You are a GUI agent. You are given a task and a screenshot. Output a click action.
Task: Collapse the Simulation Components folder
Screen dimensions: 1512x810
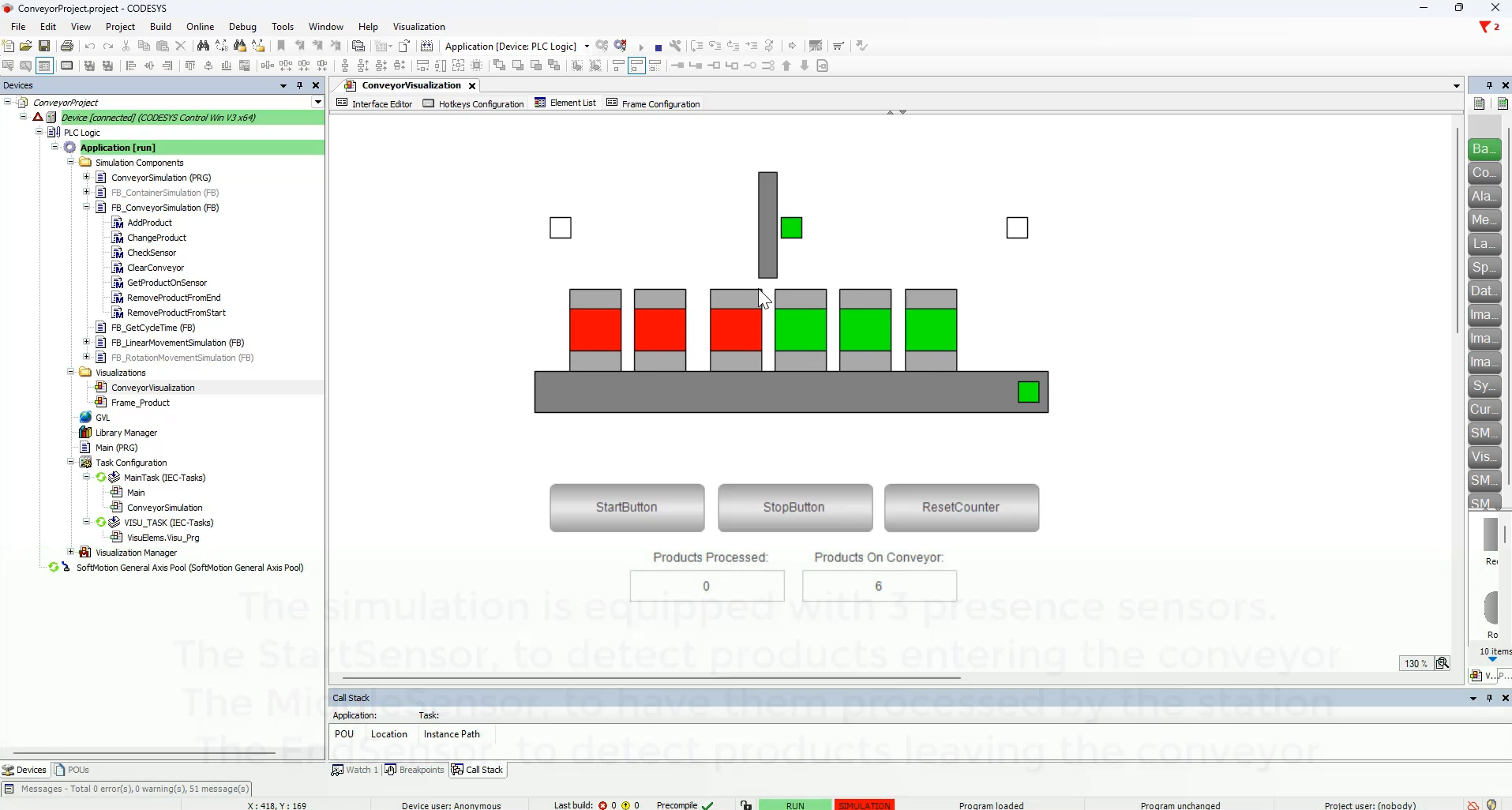70,163
